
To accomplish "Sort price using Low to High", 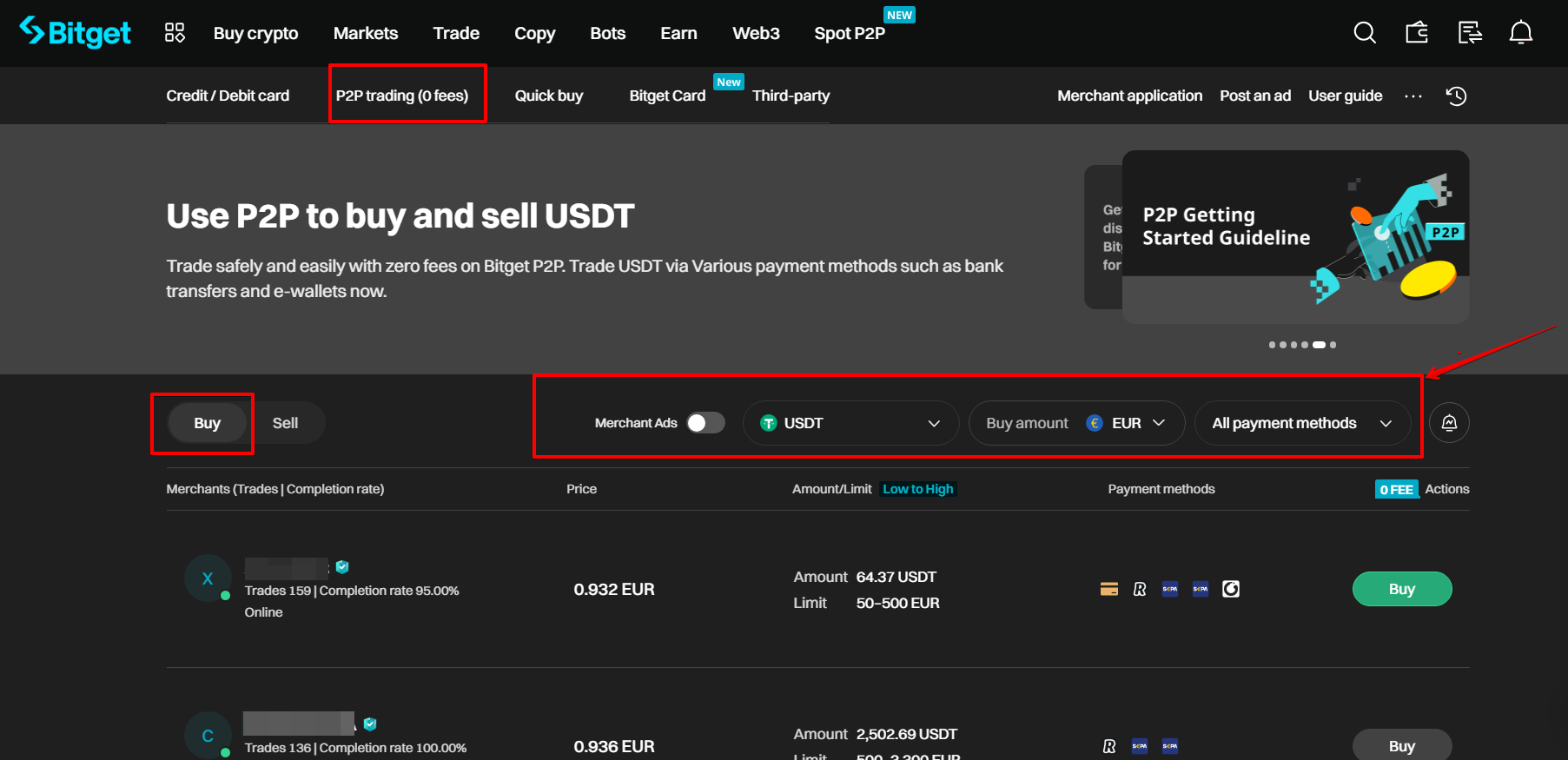I will point(918,489).
